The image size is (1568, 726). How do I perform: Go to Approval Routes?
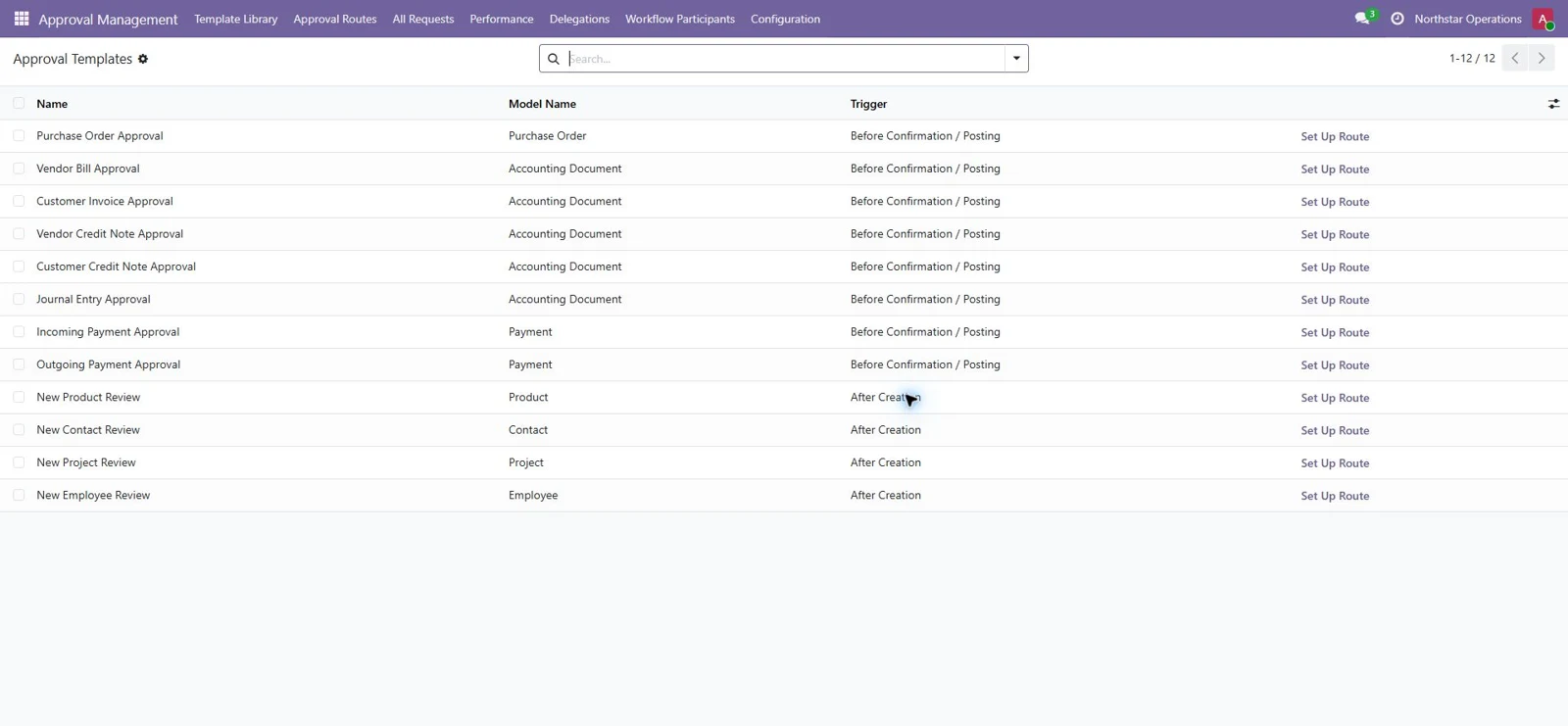point(334,19)
